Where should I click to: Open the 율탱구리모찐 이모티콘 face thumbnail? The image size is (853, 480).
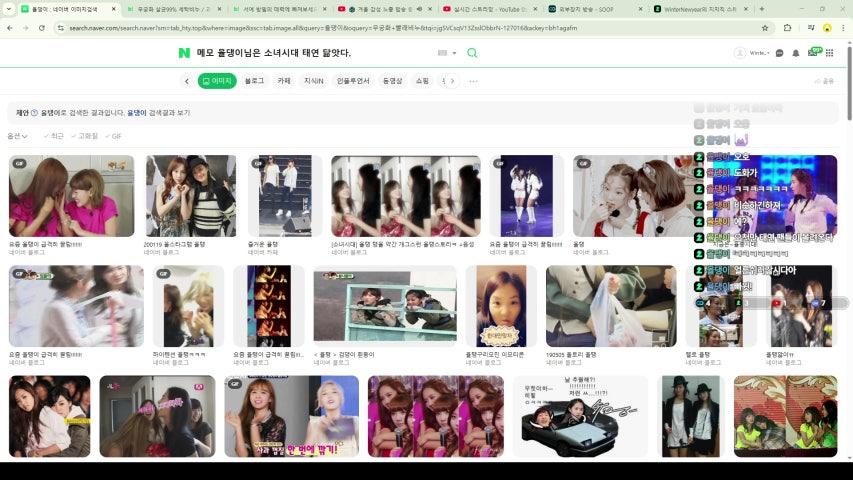tap(501, 306)
